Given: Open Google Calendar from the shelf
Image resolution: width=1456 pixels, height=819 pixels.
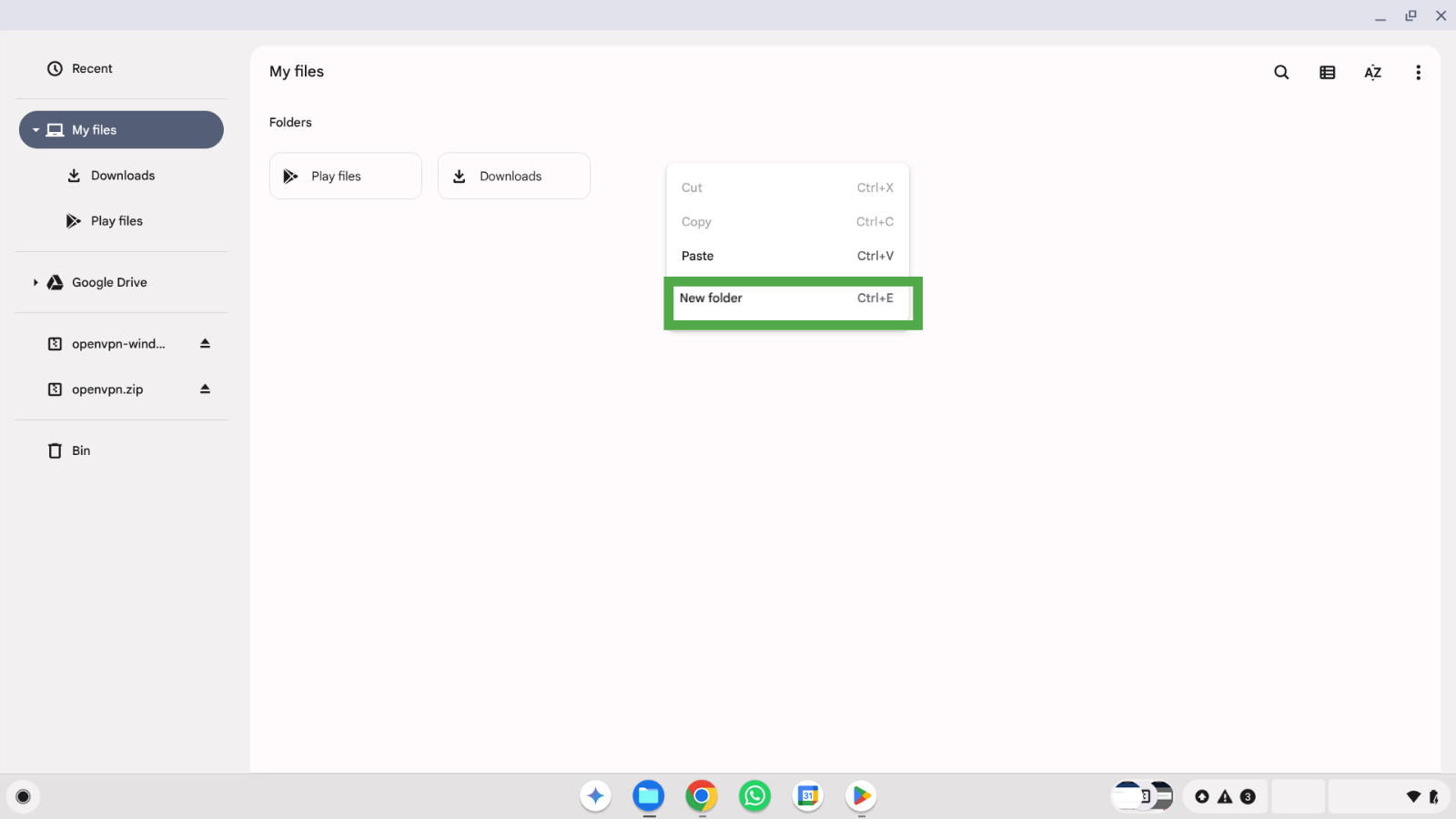Looking at the screenshot, I should tap(808, 796).
